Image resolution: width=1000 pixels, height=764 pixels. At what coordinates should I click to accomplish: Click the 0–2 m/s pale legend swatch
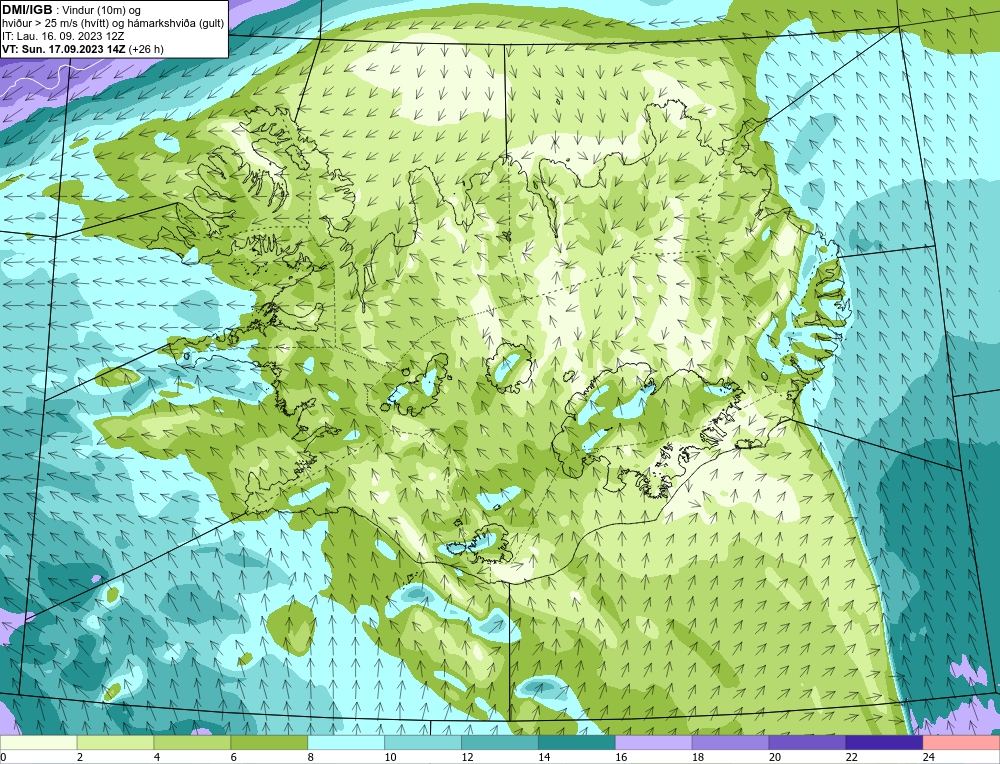pos(39,743)
